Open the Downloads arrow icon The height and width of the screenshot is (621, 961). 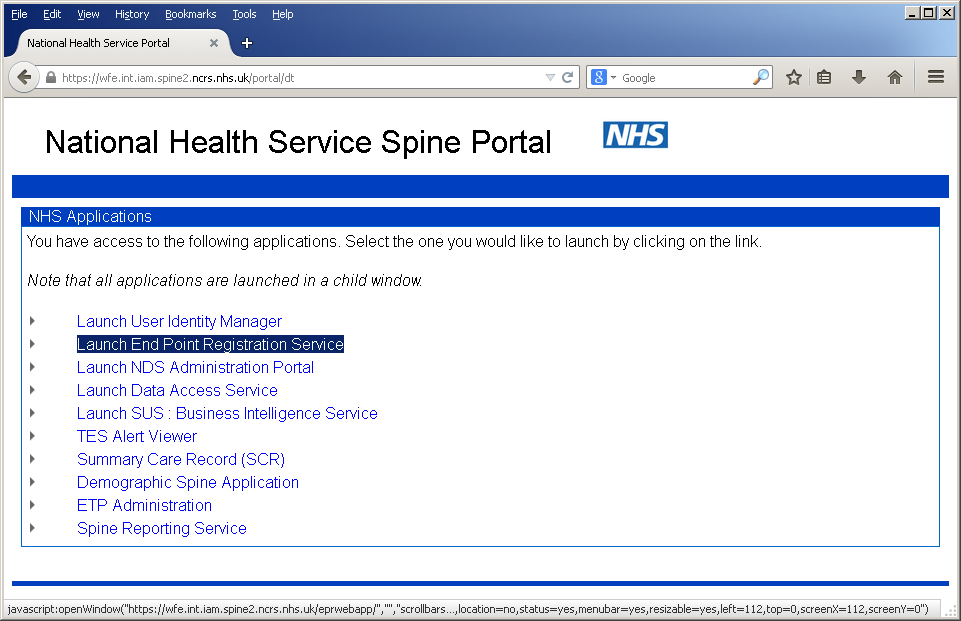[x=859, y=77]
